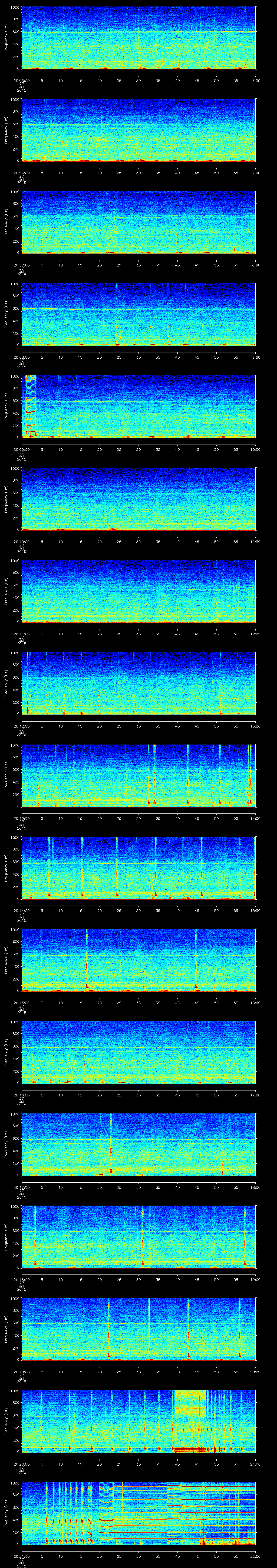Screen dimensions: 277x1568
Task: Click the 20:15:00 start time label
Action: pos(21,1003)
